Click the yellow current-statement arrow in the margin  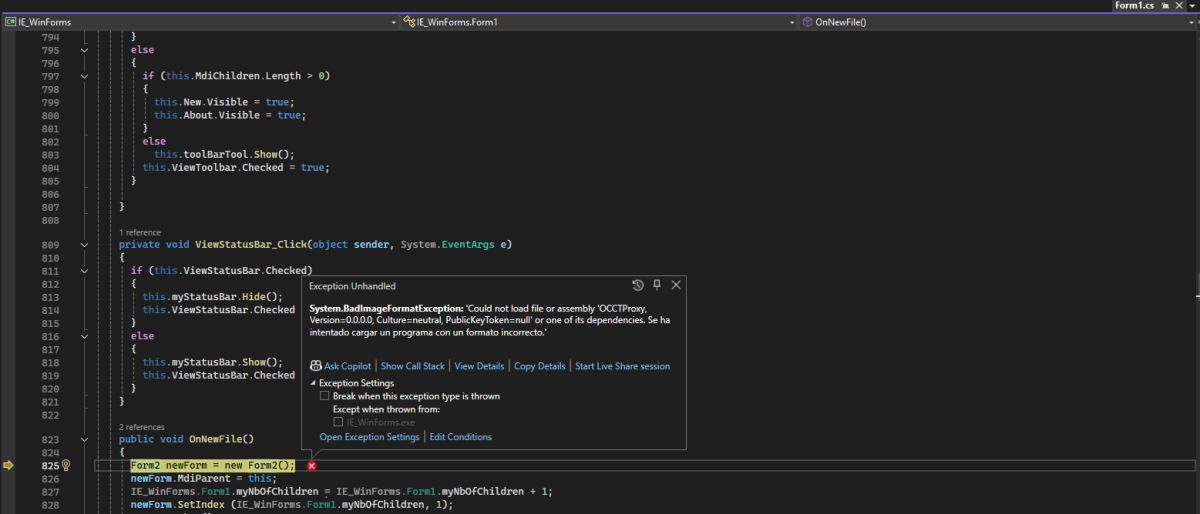pyautogui.click(x=9, y=465)
